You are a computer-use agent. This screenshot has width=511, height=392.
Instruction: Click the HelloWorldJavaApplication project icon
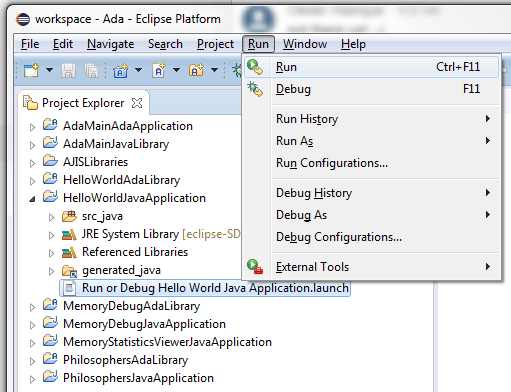tap(50, 197)
